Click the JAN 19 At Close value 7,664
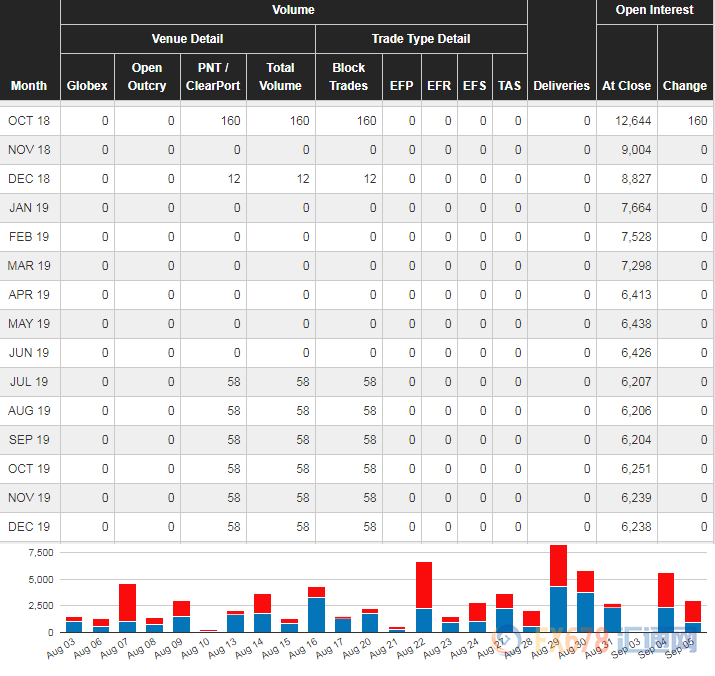Image resolution: width=715 pixels, height=676 pixels. (x=636, y=208)
